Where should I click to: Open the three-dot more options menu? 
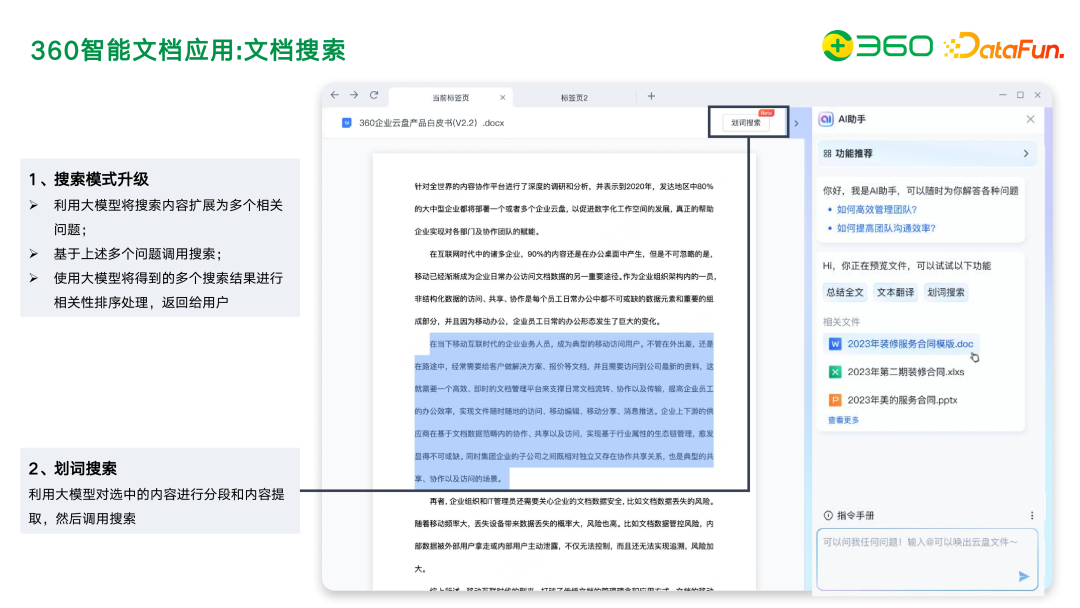click(1032, 515)
